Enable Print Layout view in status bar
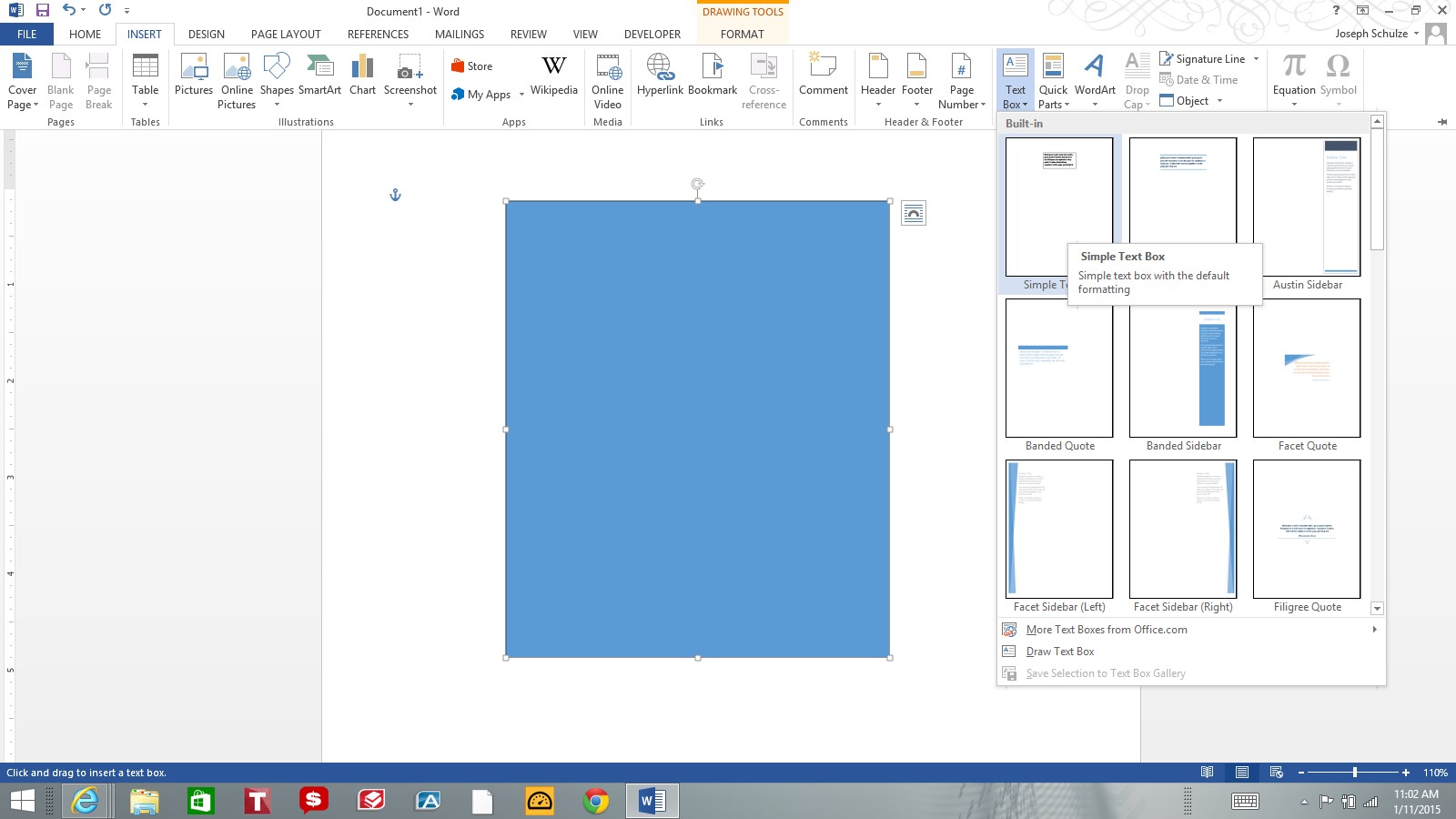1456x819 pixels. 1241,773
